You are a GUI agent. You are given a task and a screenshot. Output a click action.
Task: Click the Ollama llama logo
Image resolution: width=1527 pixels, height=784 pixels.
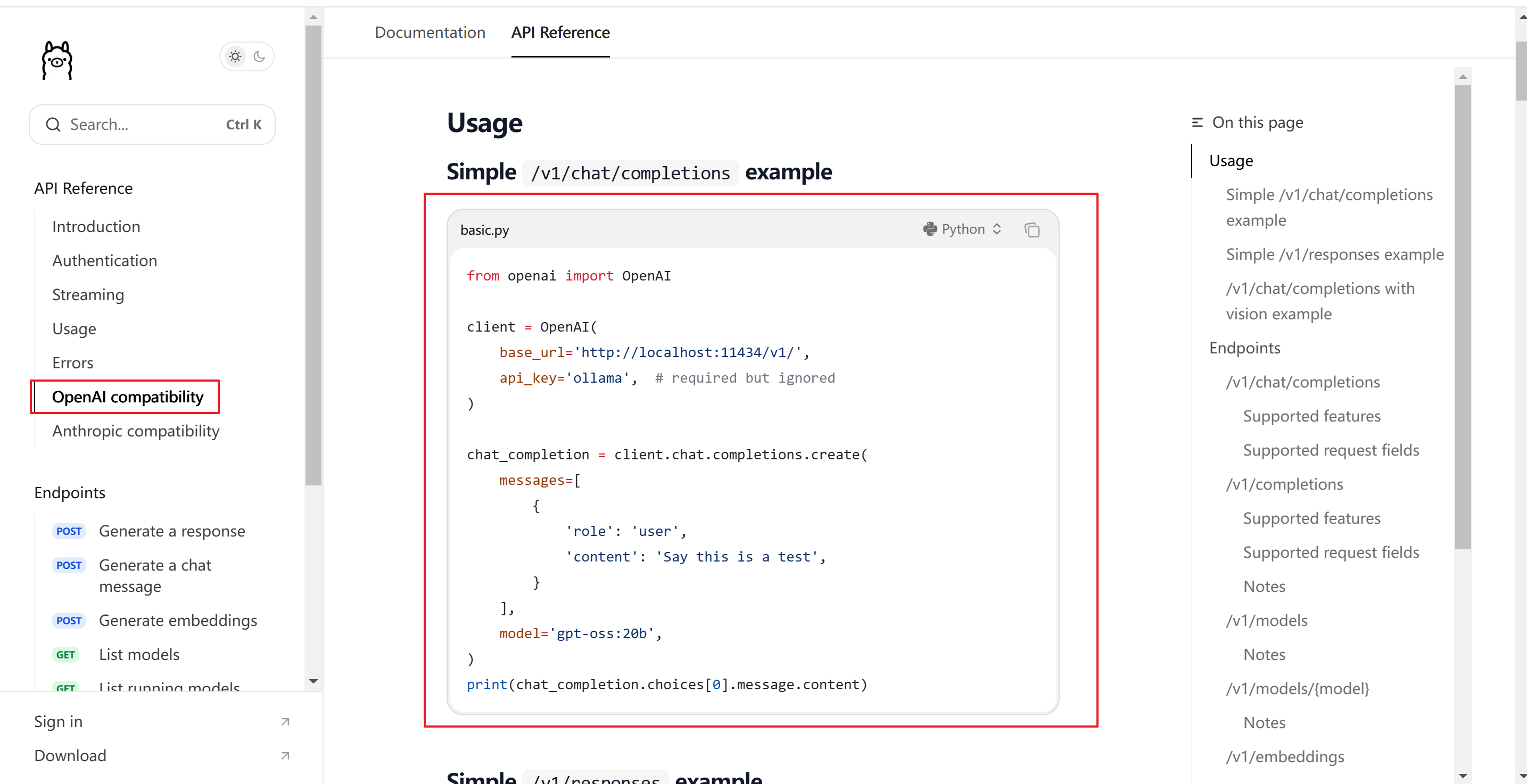57,60
